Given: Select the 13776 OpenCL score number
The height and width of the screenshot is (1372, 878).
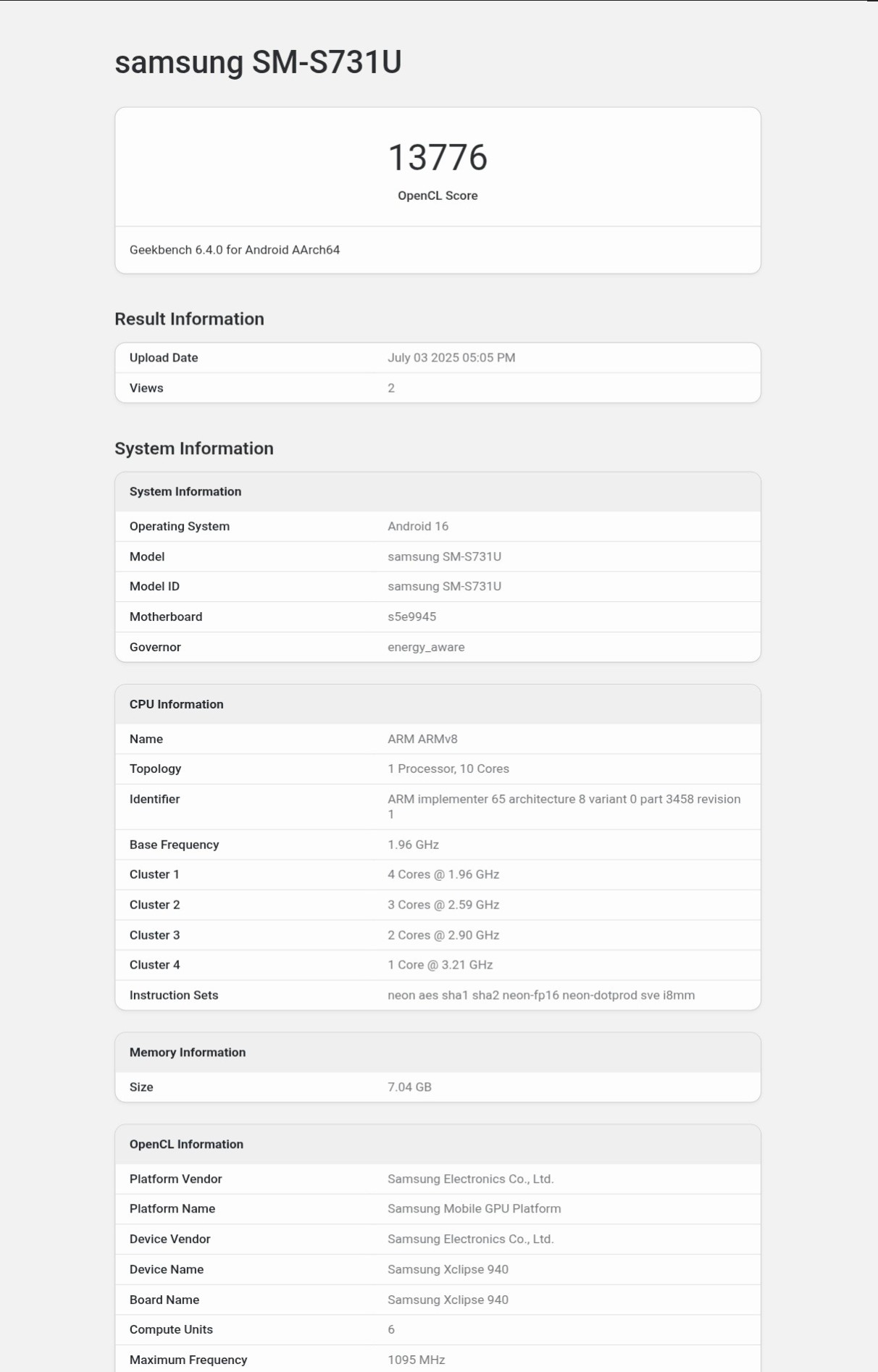Looking at the screenshot, I should [438, 157].
